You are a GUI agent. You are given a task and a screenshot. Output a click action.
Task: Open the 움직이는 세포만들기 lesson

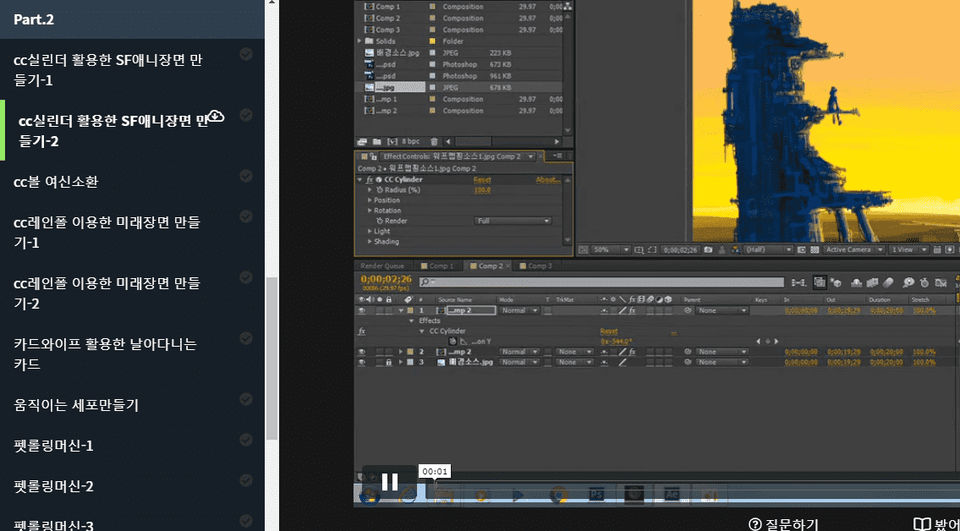(x=76, y=405)
